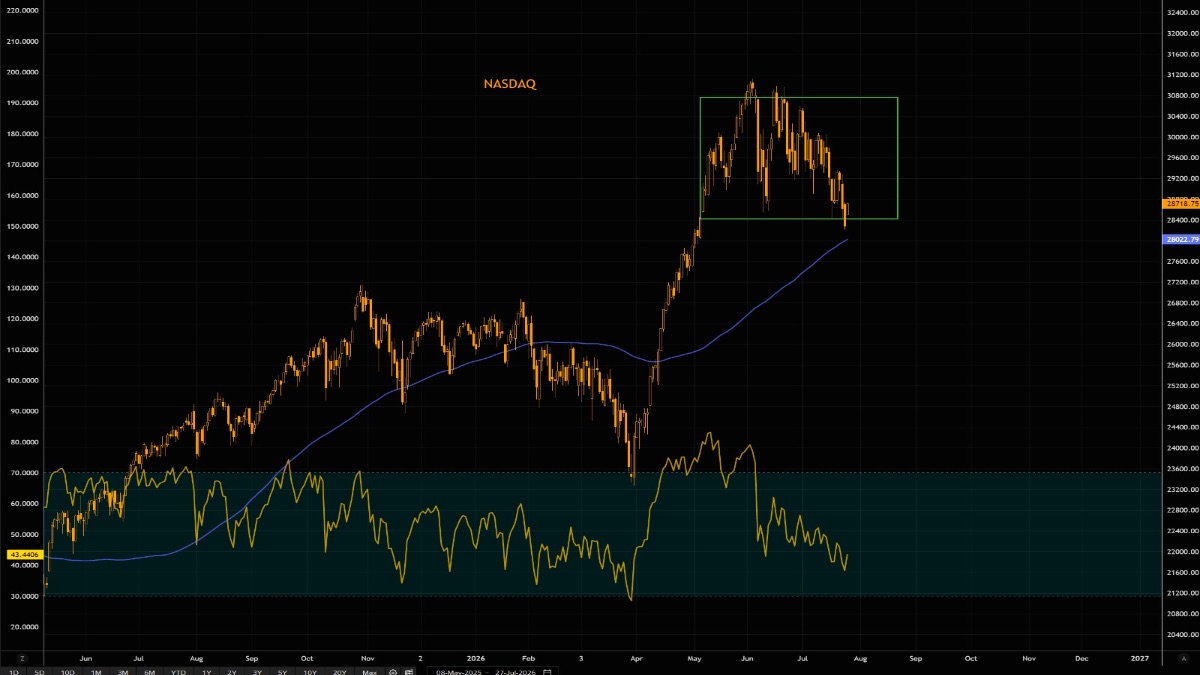Pick the 20Y range
This screenshot has height=675, width=1200.
[340, 672]
